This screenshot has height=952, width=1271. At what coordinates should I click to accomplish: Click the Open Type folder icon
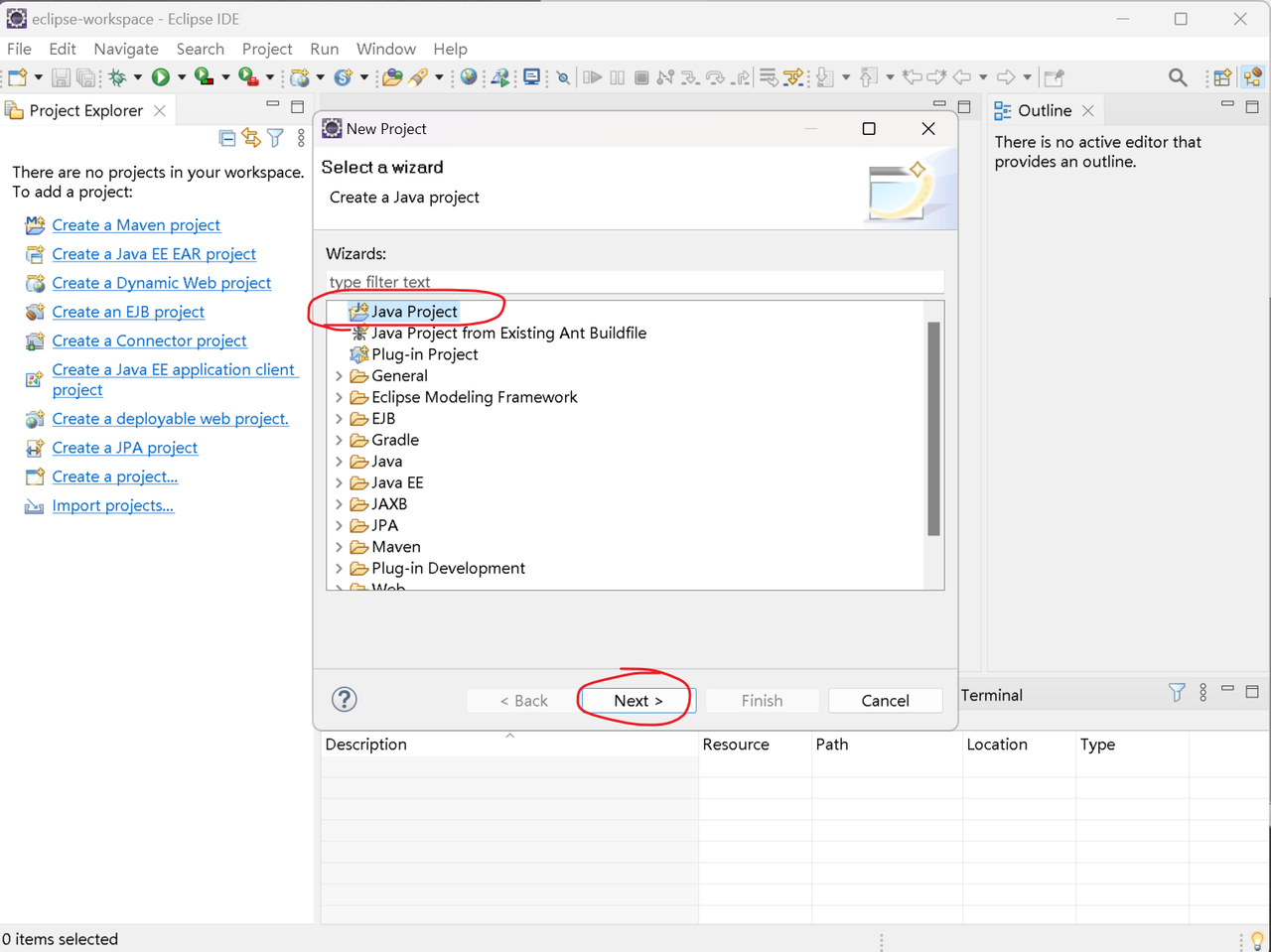tap(392, 77)
